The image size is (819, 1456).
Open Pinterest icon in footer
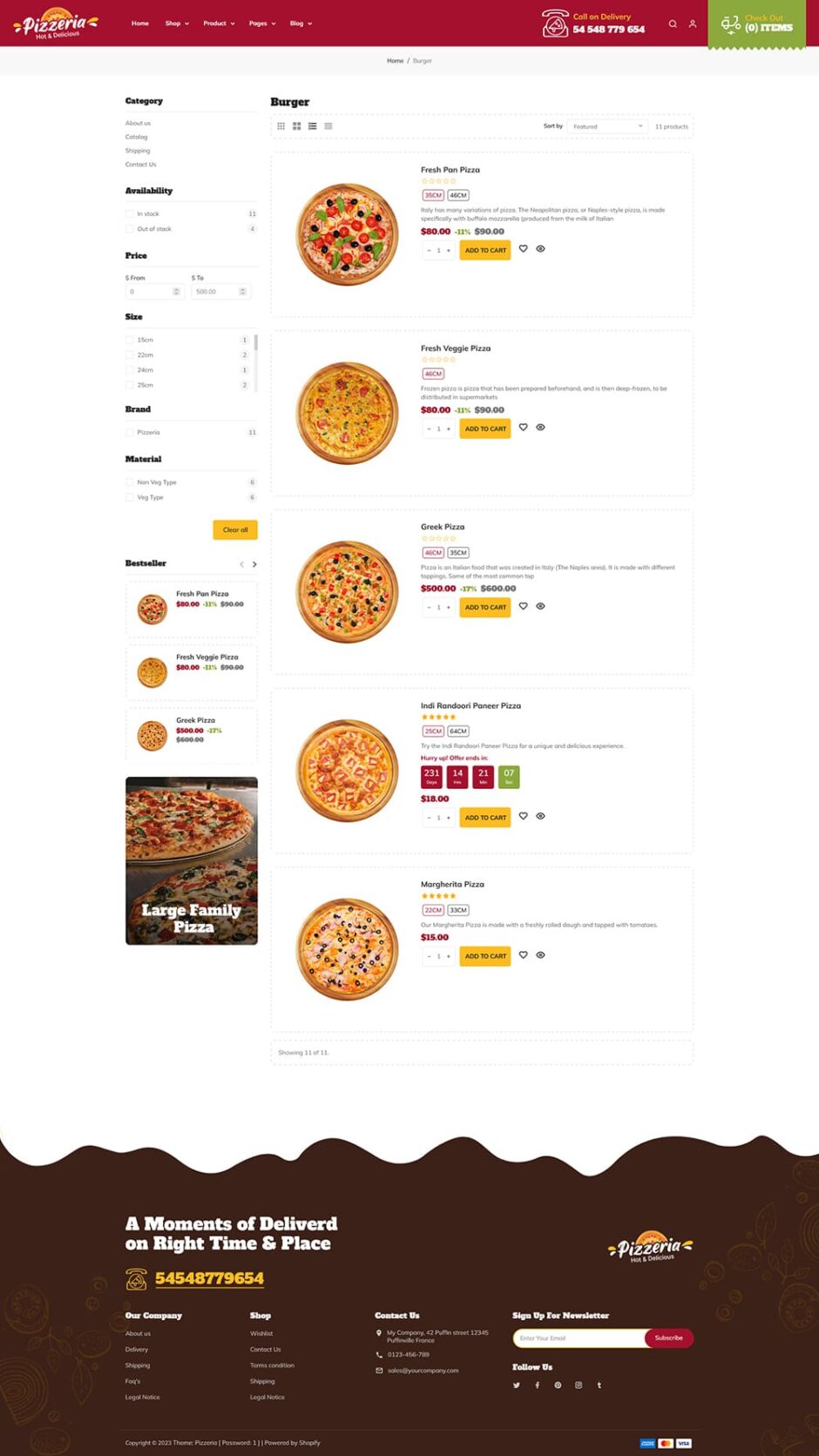[558, 1385]
